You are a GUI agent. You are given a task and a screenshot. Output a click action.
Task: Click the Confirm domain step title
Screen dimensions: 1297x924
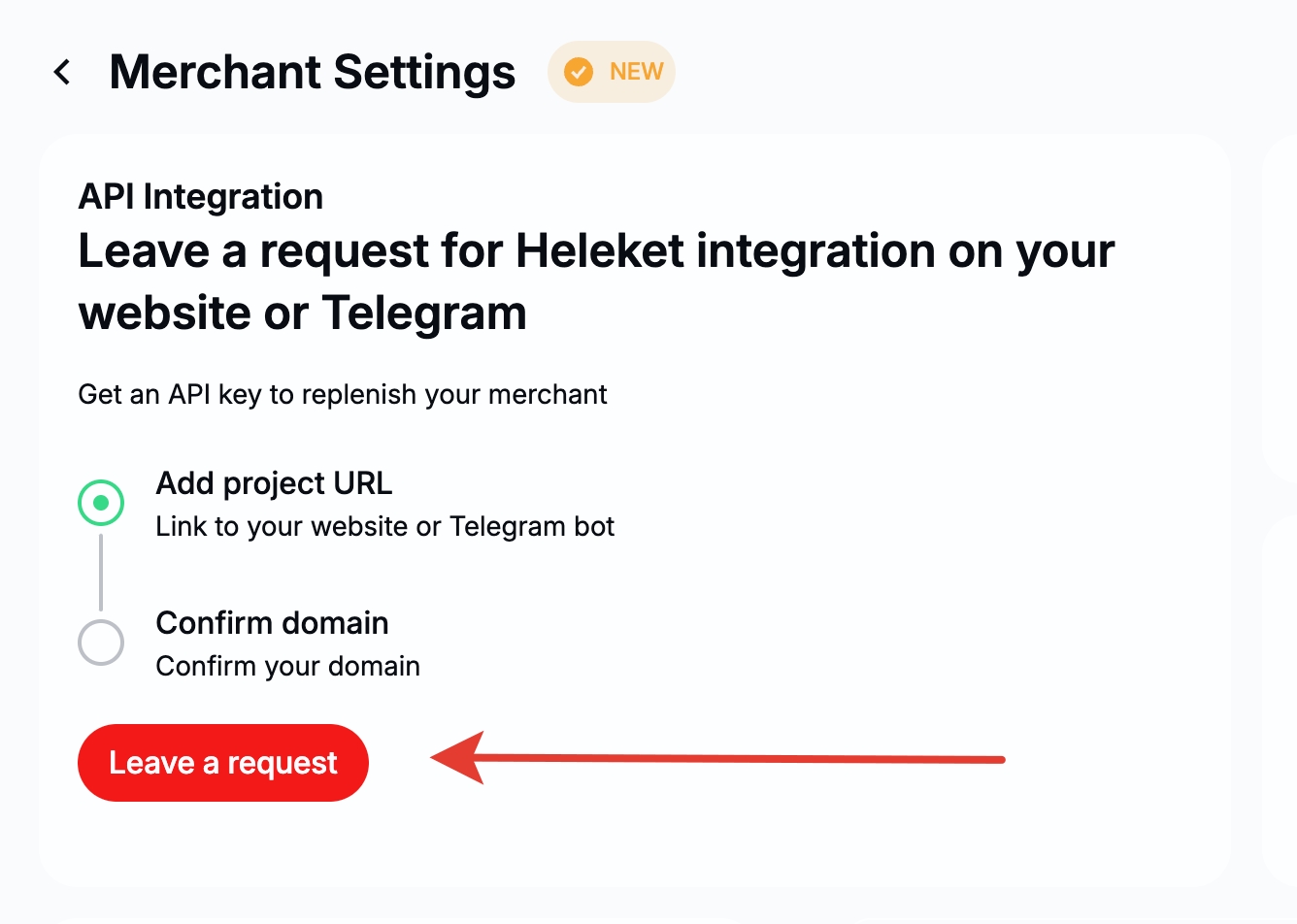click(x=272, y=623)
